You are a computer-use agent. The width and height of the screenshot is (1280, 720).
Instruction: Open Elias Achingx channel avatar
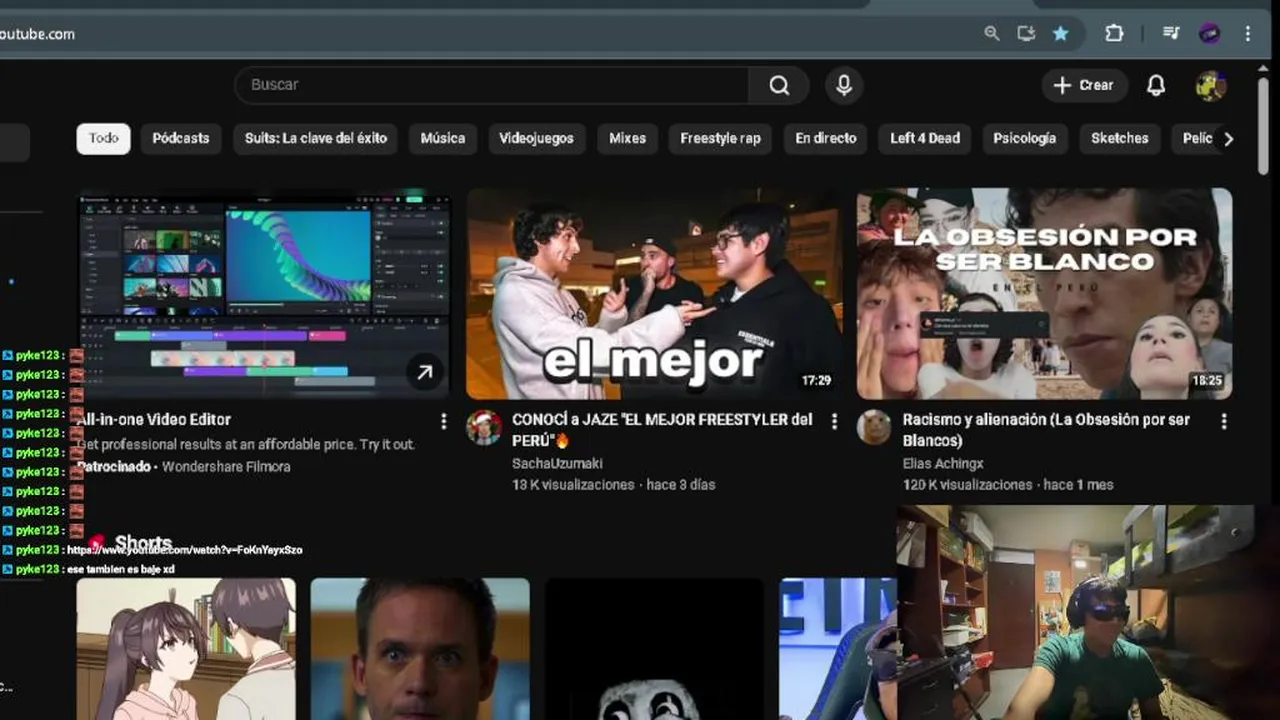(x=874, y=427)
